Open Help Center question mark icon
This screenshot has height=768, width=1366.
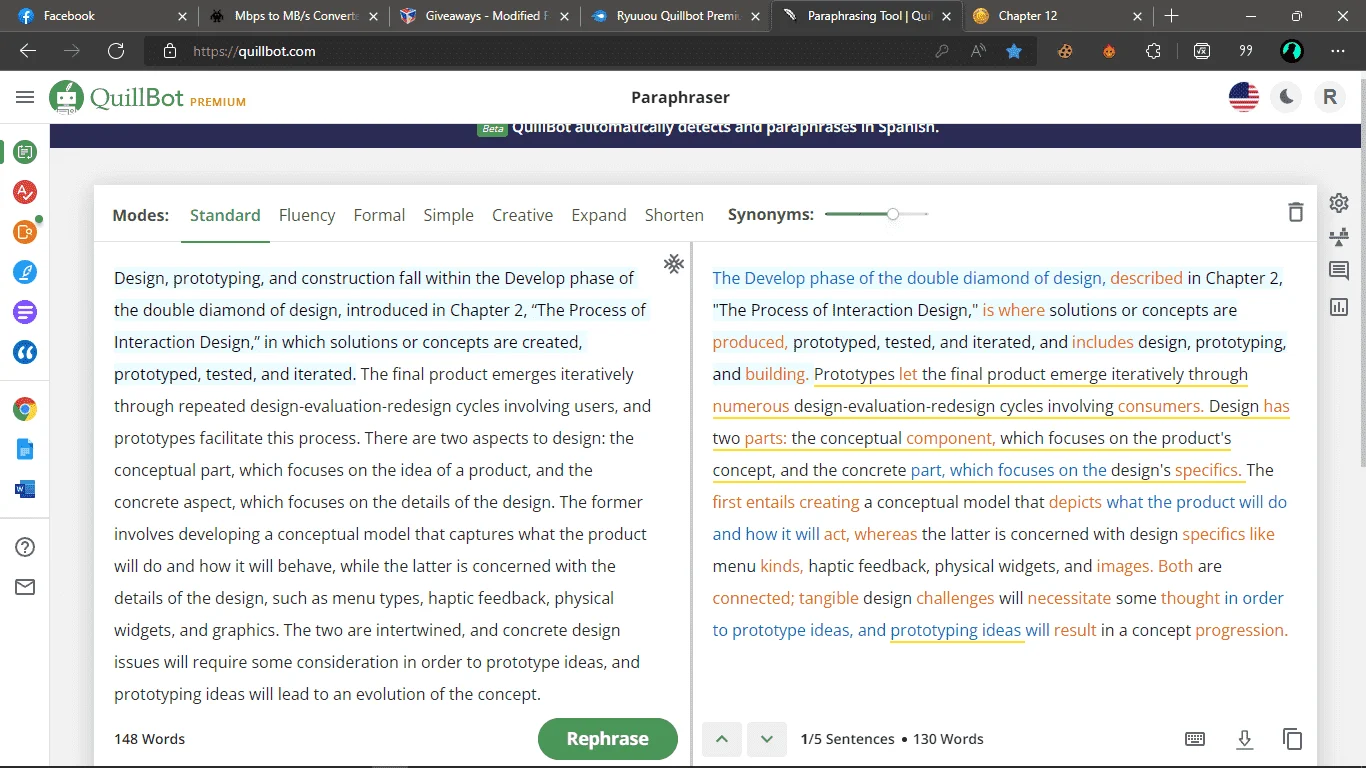tap(26, 547)
